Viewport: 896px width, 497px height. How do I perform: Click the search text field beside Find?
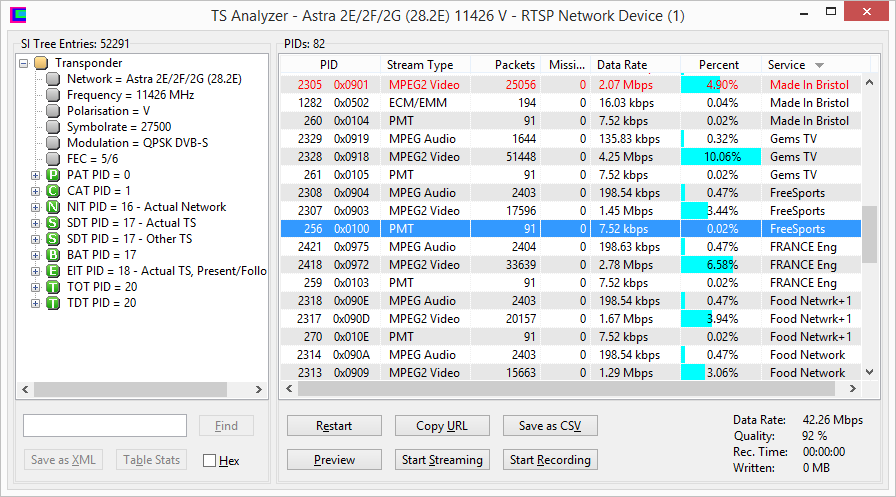[105, 426]
